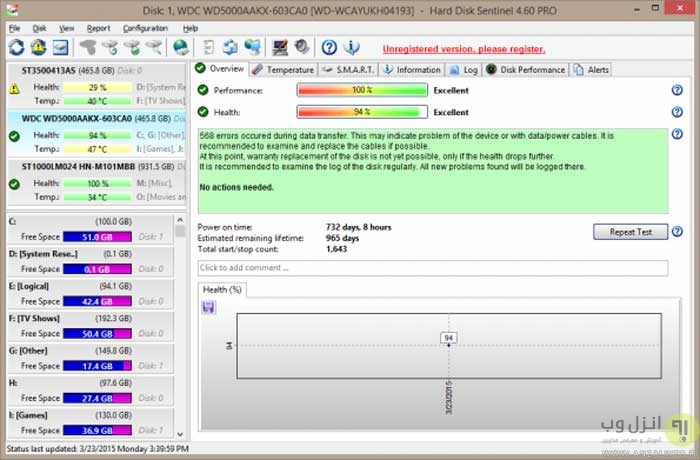
Task: Open the View menu
Action: pyautogui.click(x=67, y=28)
